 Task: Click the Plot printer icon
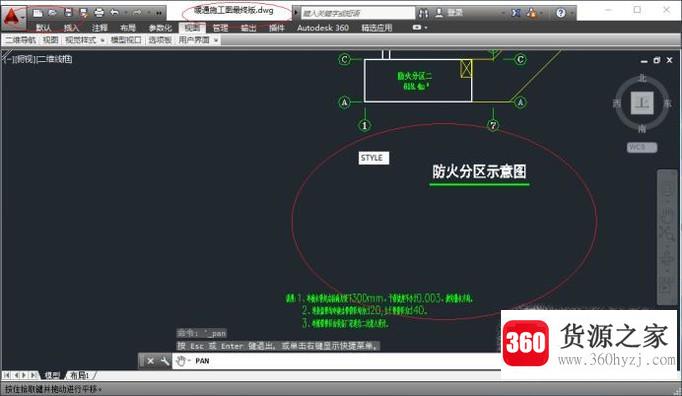coord(99,13)
